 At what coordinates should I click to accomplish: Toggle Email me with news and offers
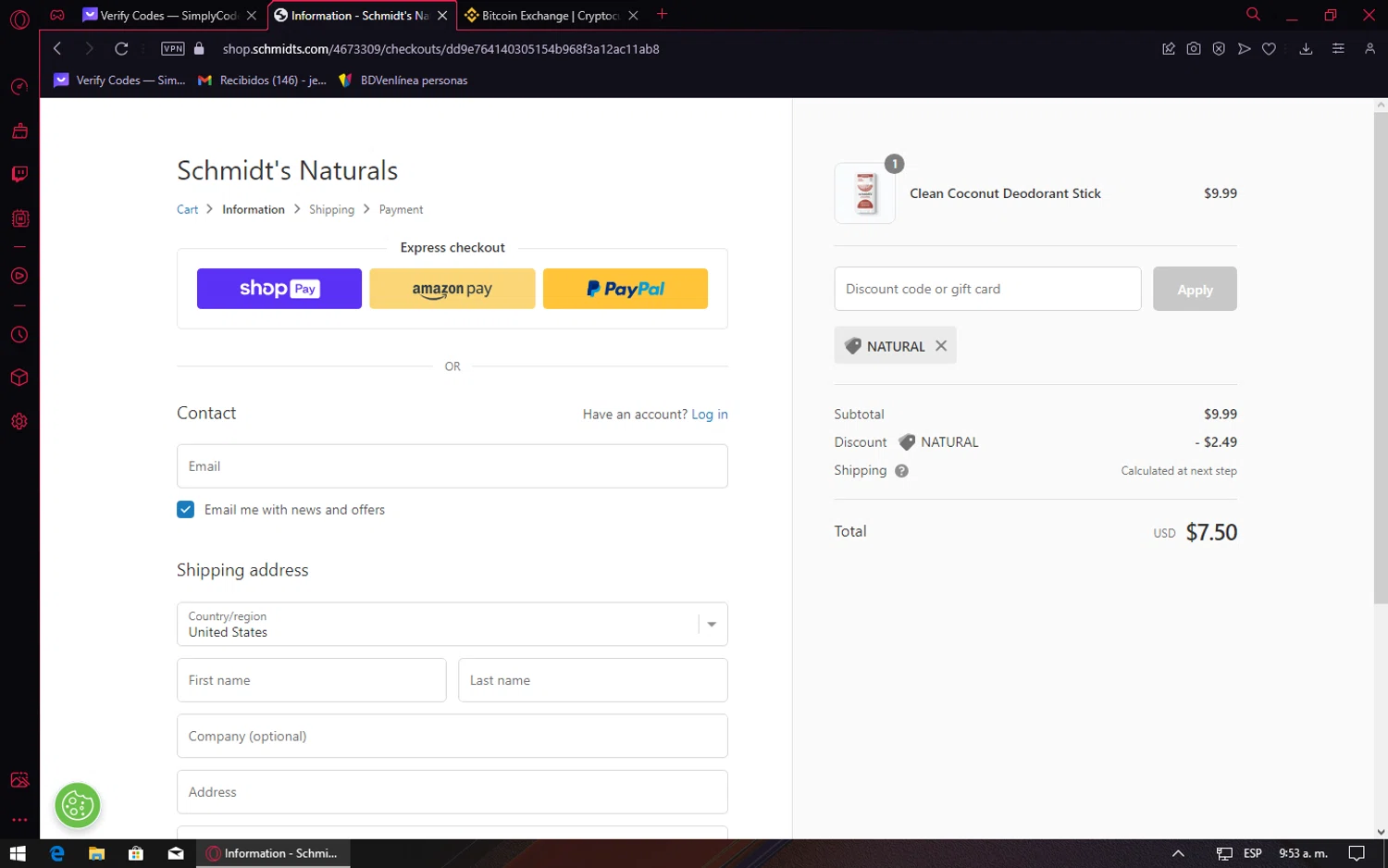pyautogui.click(x=186, y=510)
